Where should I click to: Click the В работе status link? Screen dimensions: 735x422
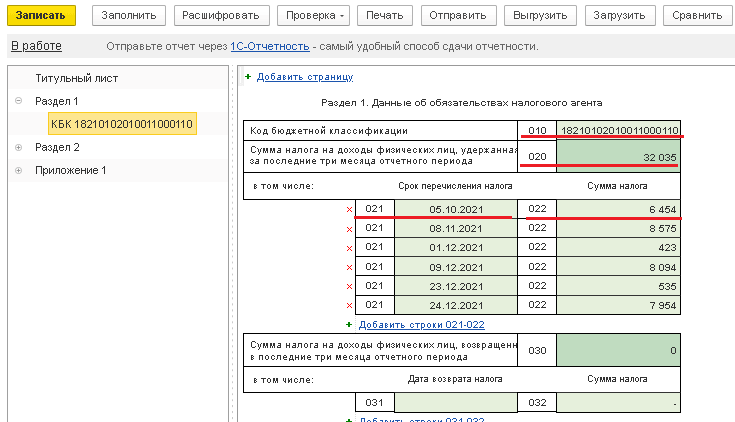click(35, 47)
